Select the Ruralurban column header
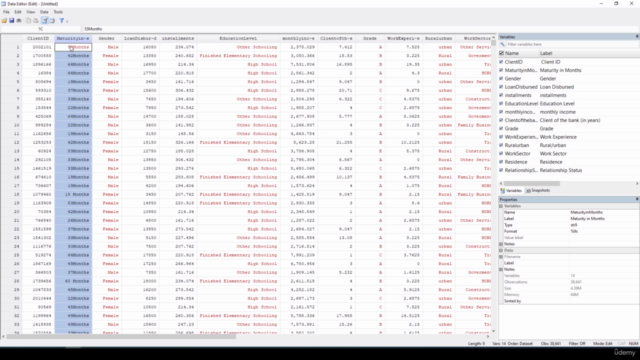640x360 pixels. (x=438, y=38)
